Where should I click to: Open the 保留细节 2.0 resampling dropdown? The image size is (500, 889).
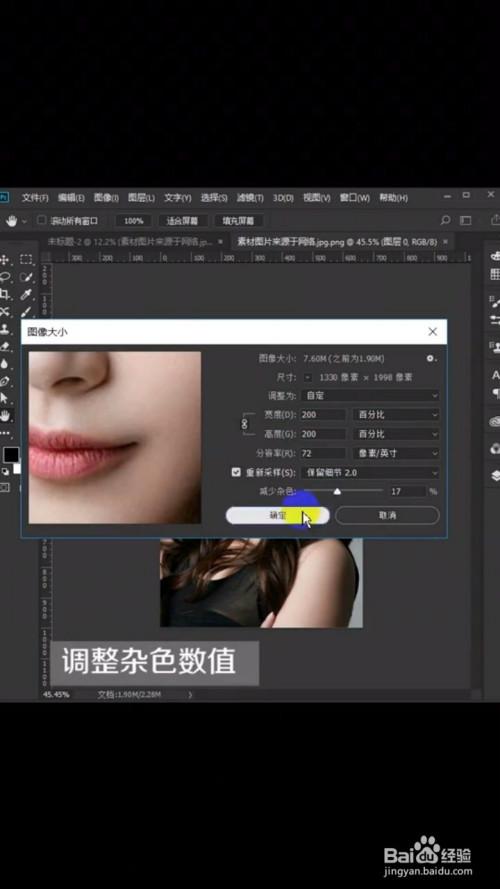click(370, 472)
